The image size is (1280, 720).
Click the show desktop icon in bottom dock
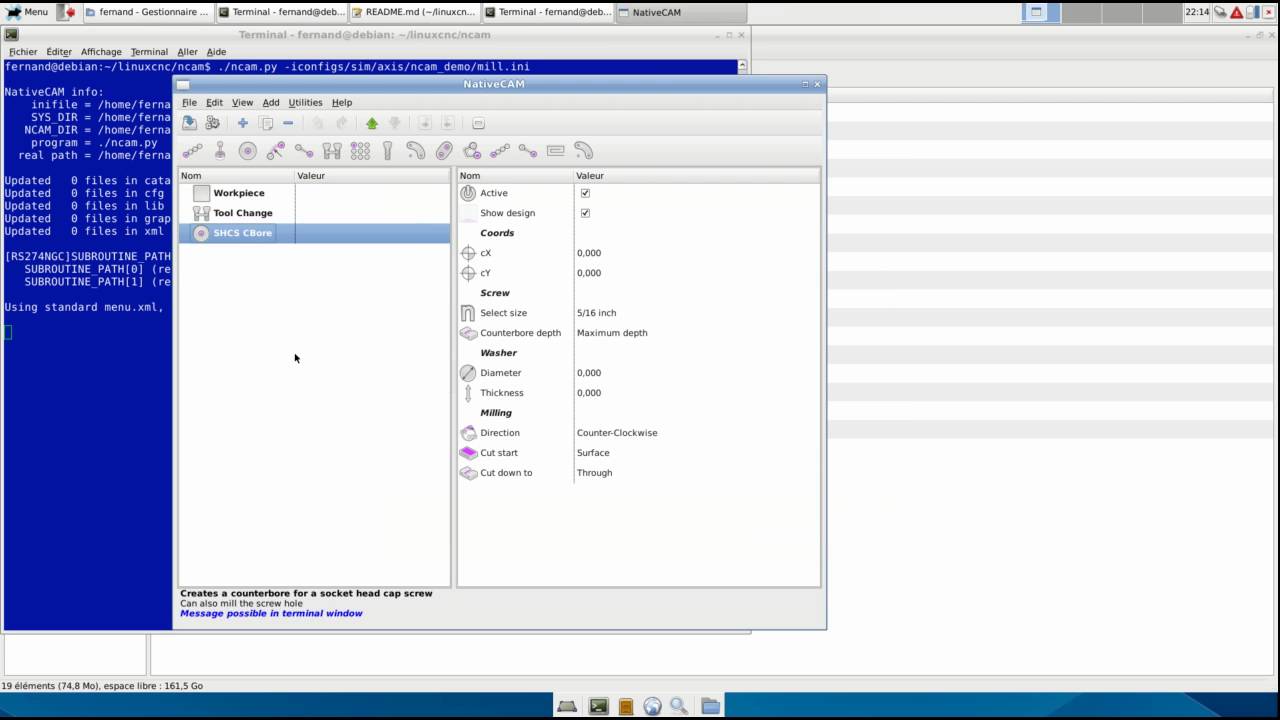click(567, 706)
